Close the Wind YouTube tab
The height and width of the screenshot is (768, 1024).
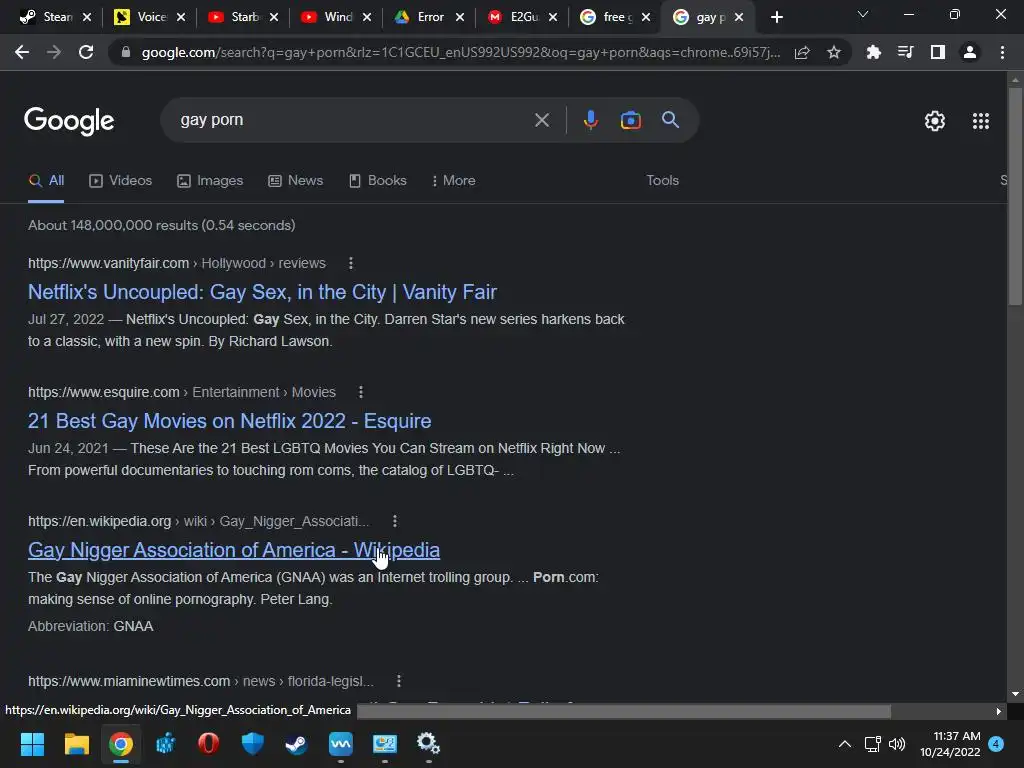pyautogui.click(x=367, y=17)
